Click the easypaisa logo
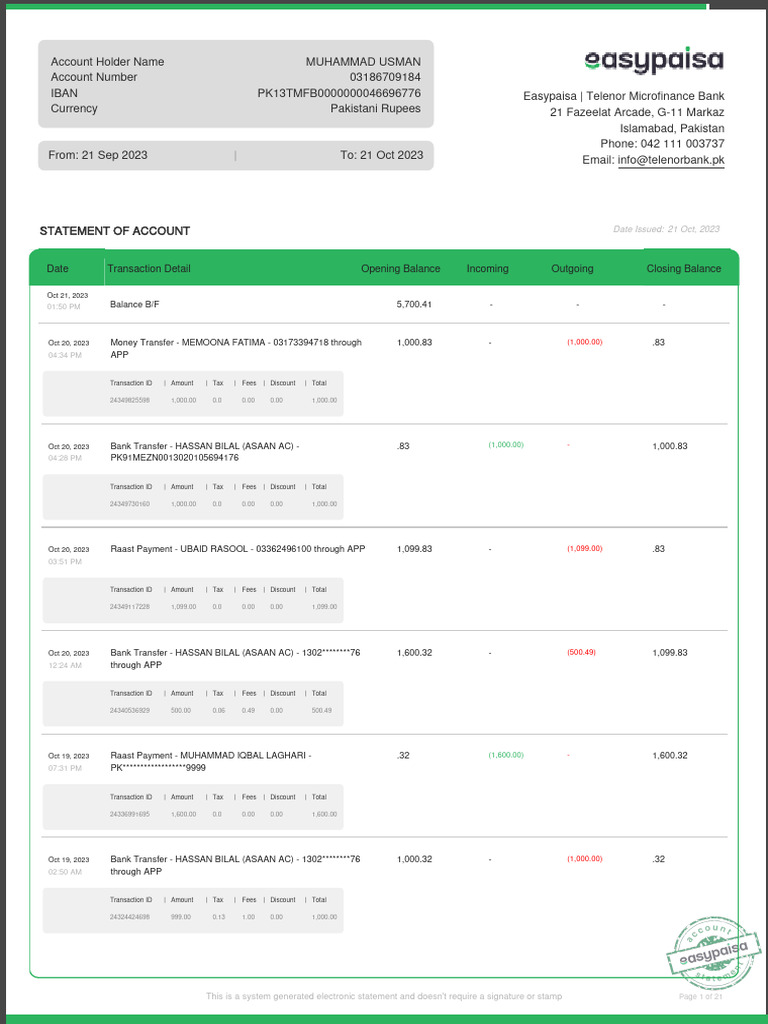The image size is (768, 1024). (654, 61)
